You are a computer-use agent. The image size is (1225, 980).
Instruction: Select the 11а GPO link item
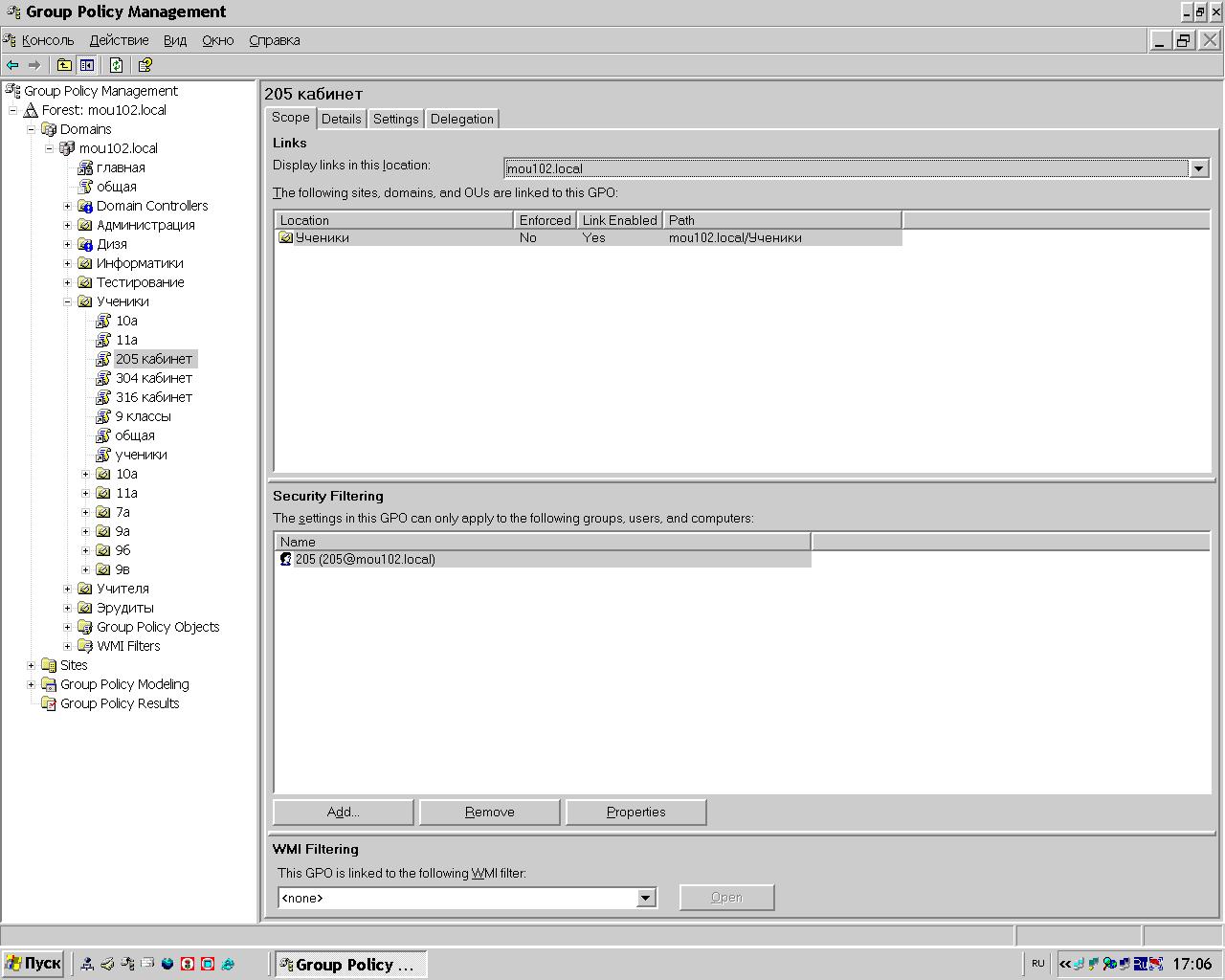(126, 340)
